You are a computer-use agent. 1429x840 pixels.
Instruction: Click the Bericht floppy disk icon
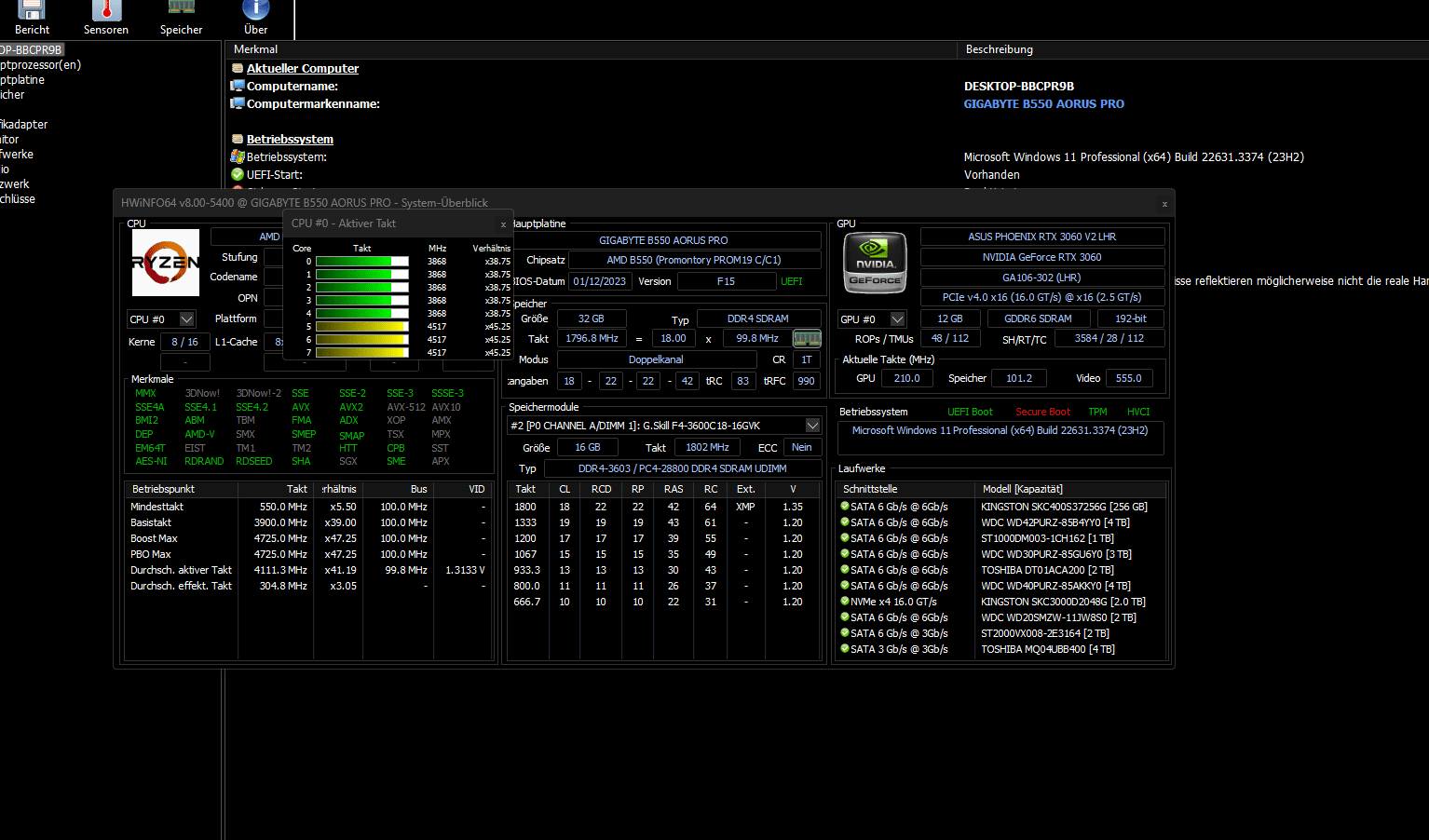point(32,10)
